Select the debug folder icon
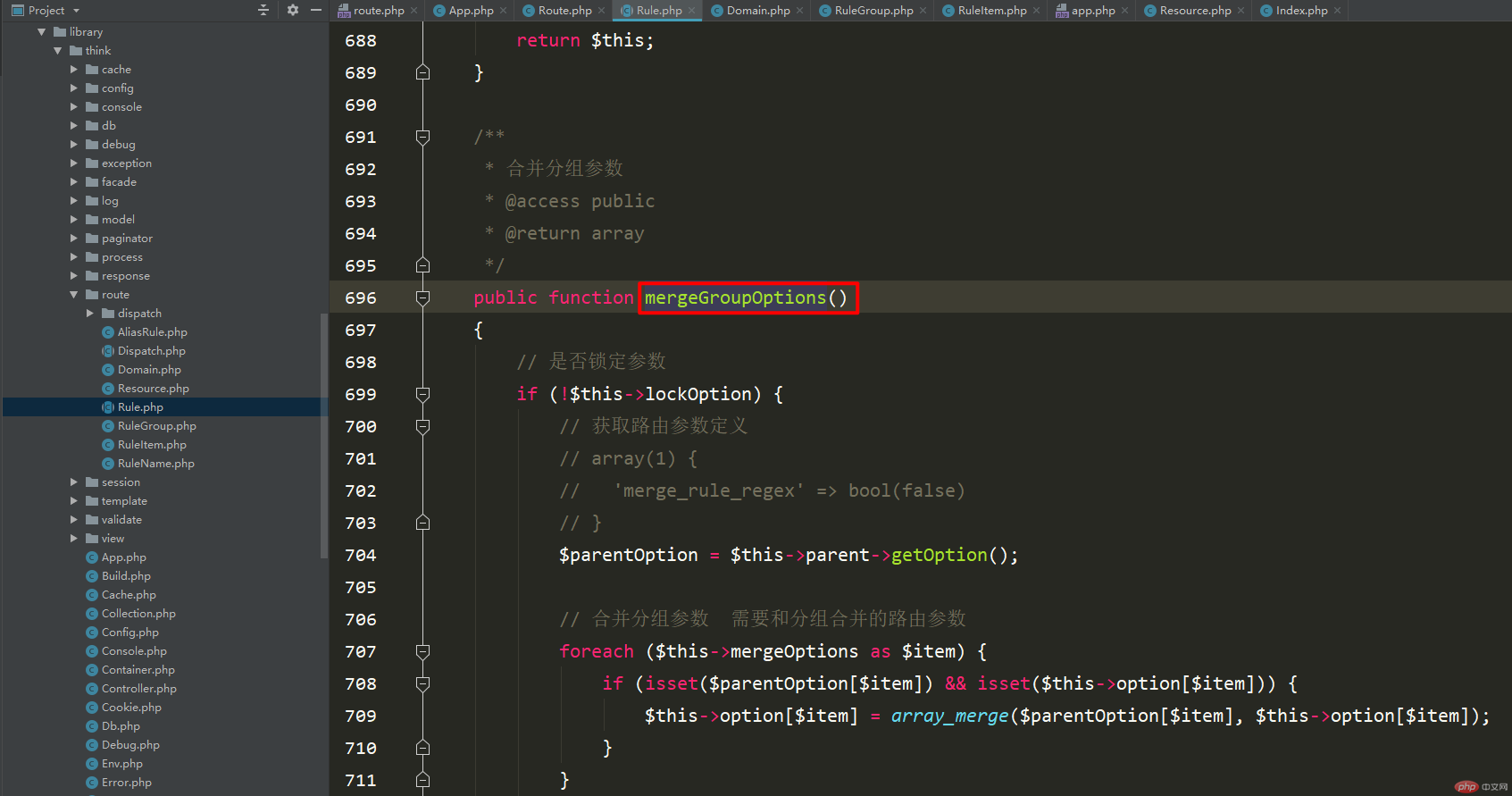 92,145
